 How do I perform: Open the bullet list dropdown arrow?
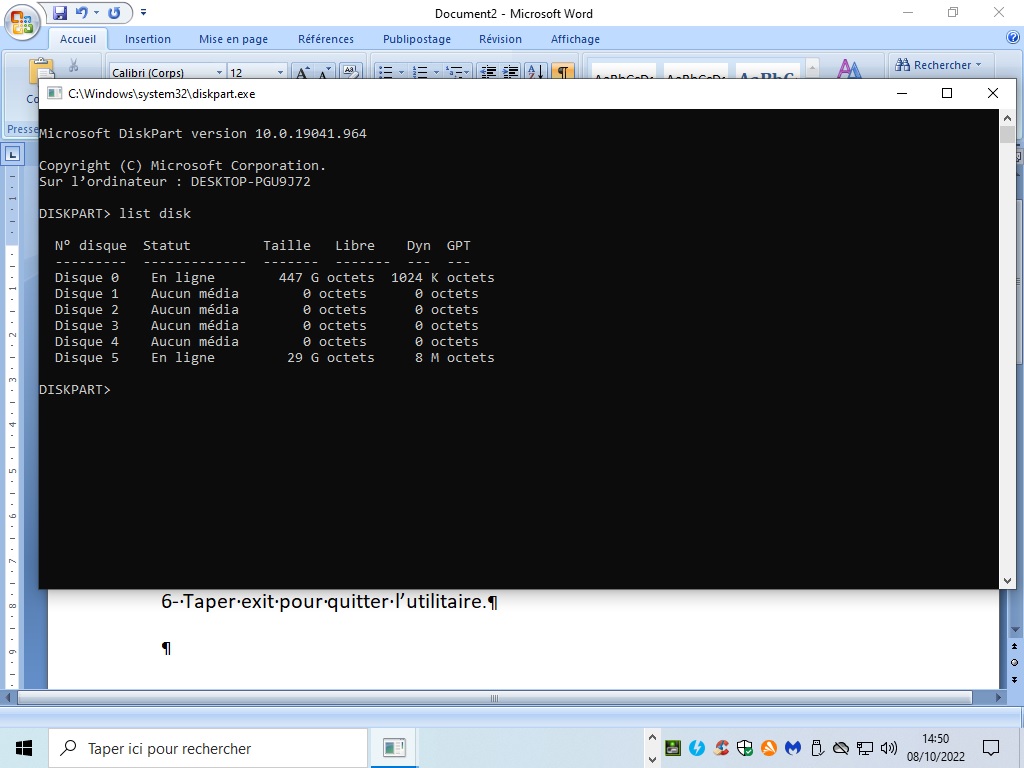pyautogui.click(x=402, y=73)
